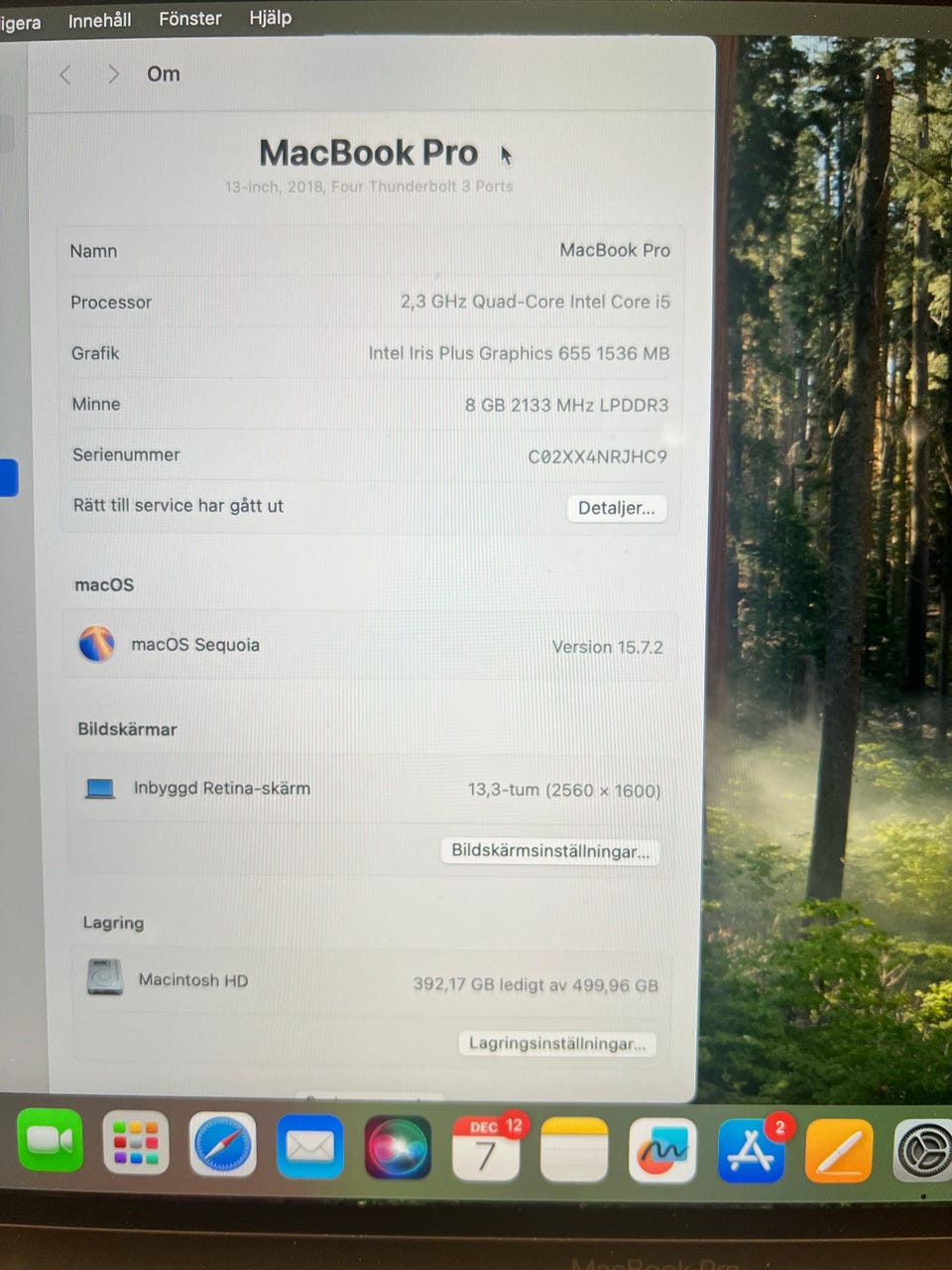952x1270 pixels.
Task: Open Calendar showing Dec 7
Action: (x=486, y=1149)
